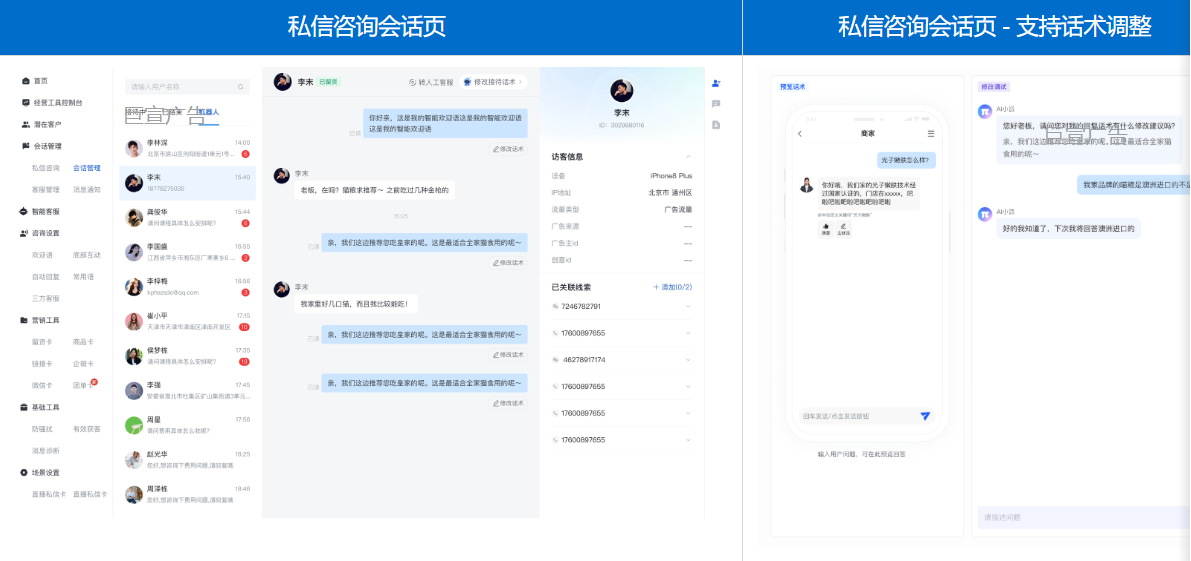Switch to the 机器人 conversation tab
Viewport: 1191px width, 561px height.
(207, 112)
